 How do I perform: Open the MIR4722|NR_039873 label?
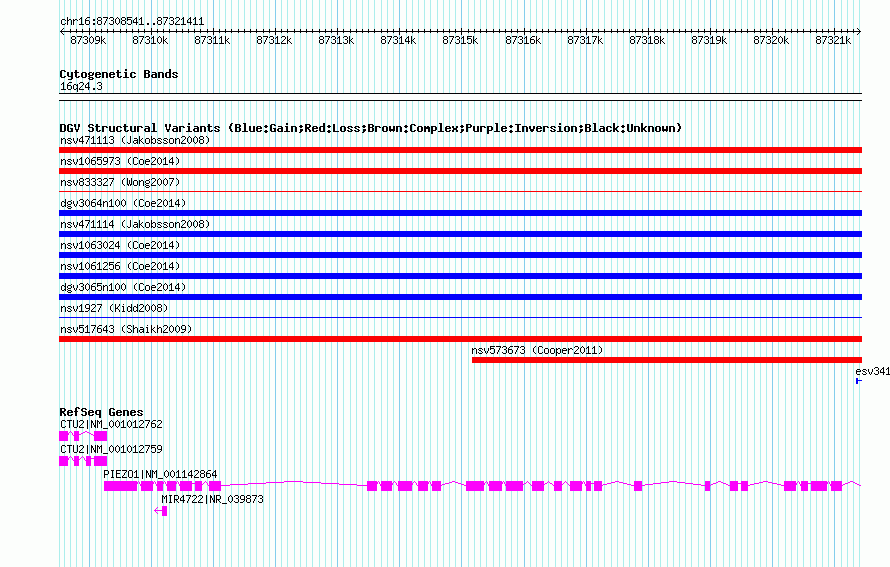coord(212,499)
